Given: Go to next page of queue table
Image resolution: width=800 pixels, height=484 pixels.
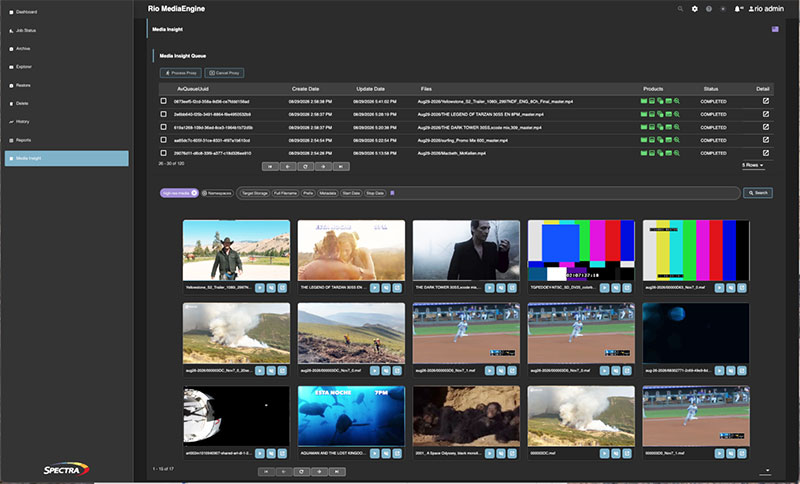Looking at the screenshot, I should pyautogui.click(x=323, y=166).
